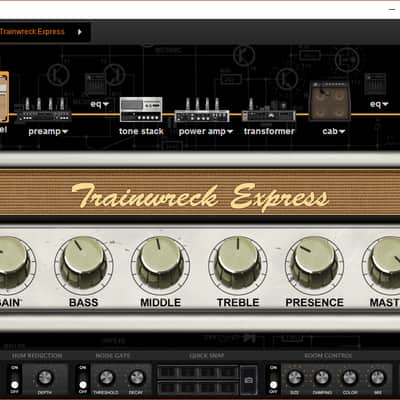Select third Quick Snap slot in top row
Screen dimensions: 400x400
coord(208,372)
